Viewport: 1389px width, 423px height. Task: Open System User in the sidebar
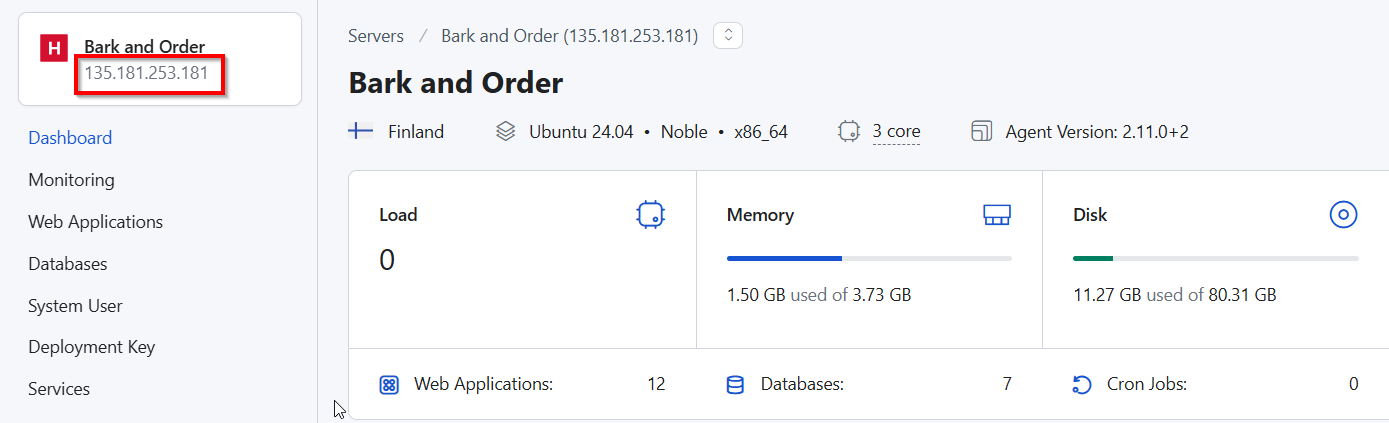pos(75,306)
